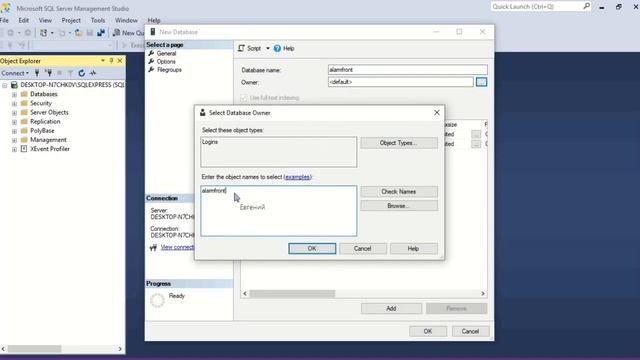Refresh the Object Explorer
The image size is (640, 360).
(x=82, y=73)
